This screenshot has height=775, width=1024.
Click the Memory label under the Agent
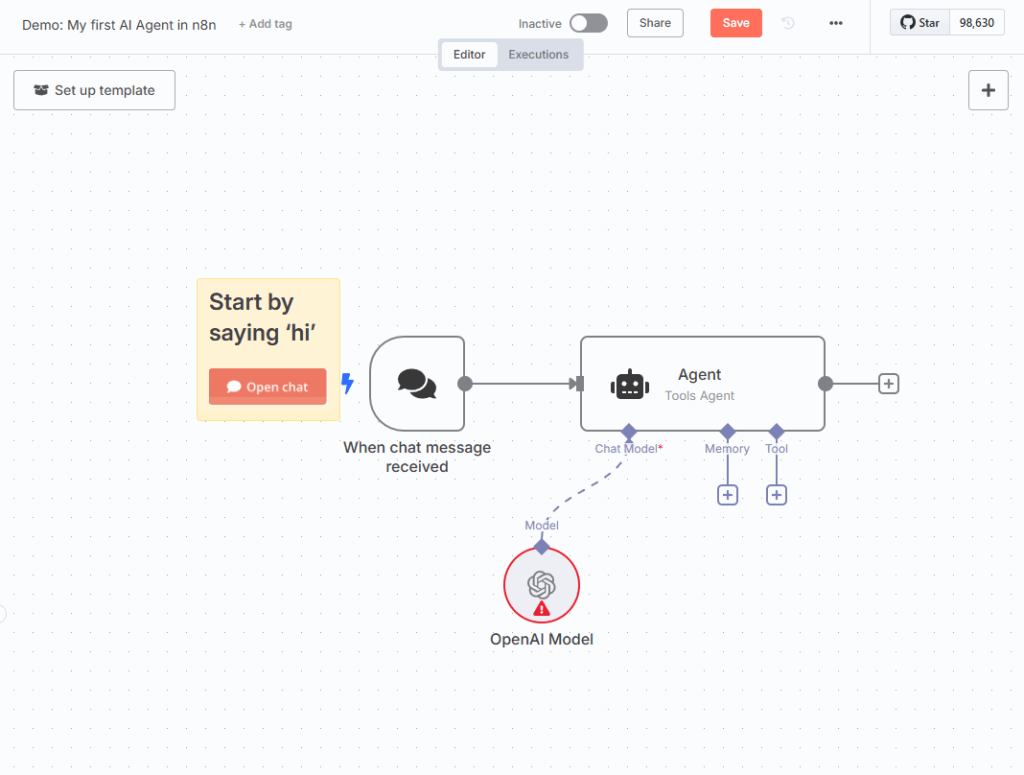pos(727,449)
